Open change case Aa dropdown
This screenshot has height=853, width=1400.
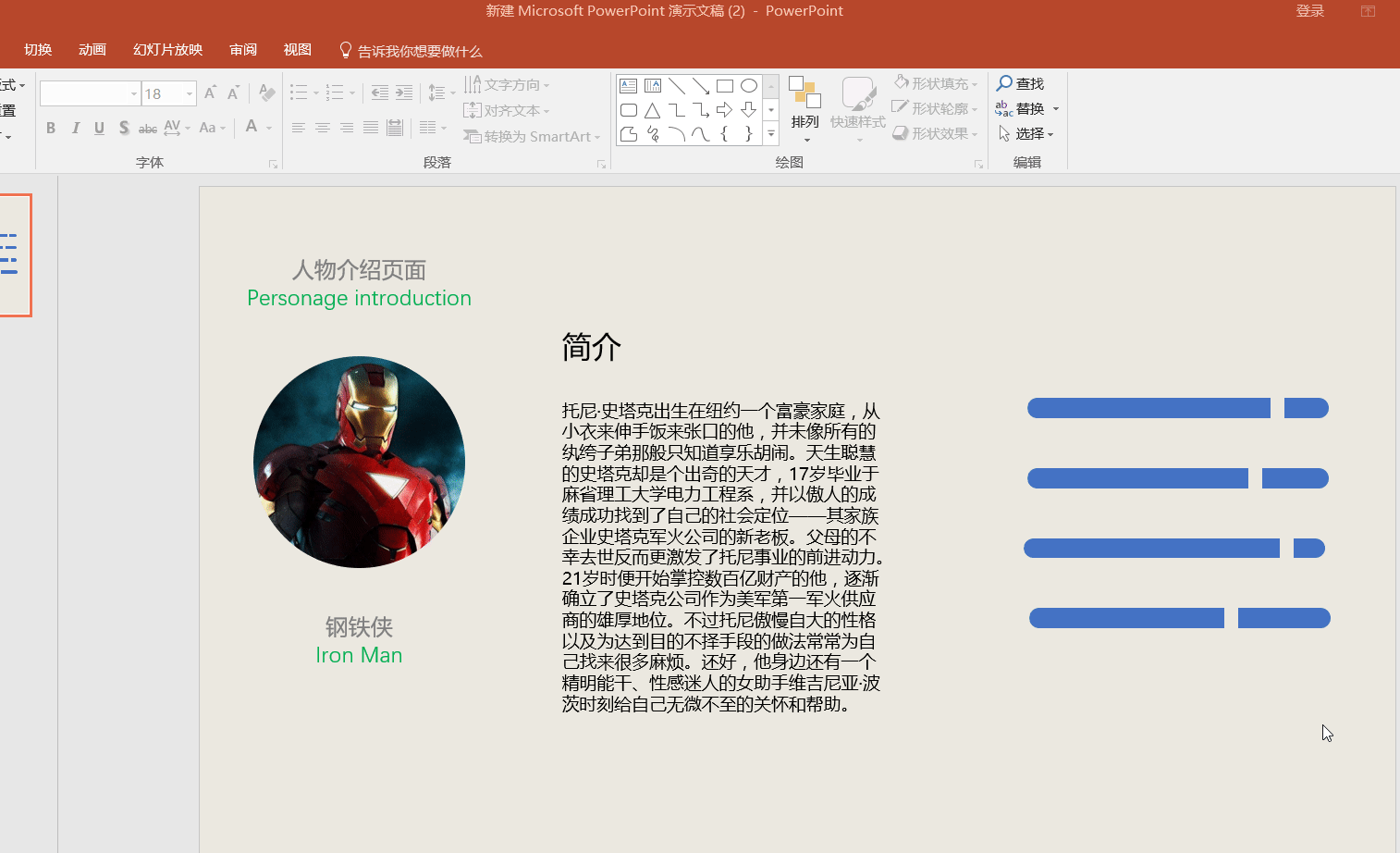coord(213,128)
